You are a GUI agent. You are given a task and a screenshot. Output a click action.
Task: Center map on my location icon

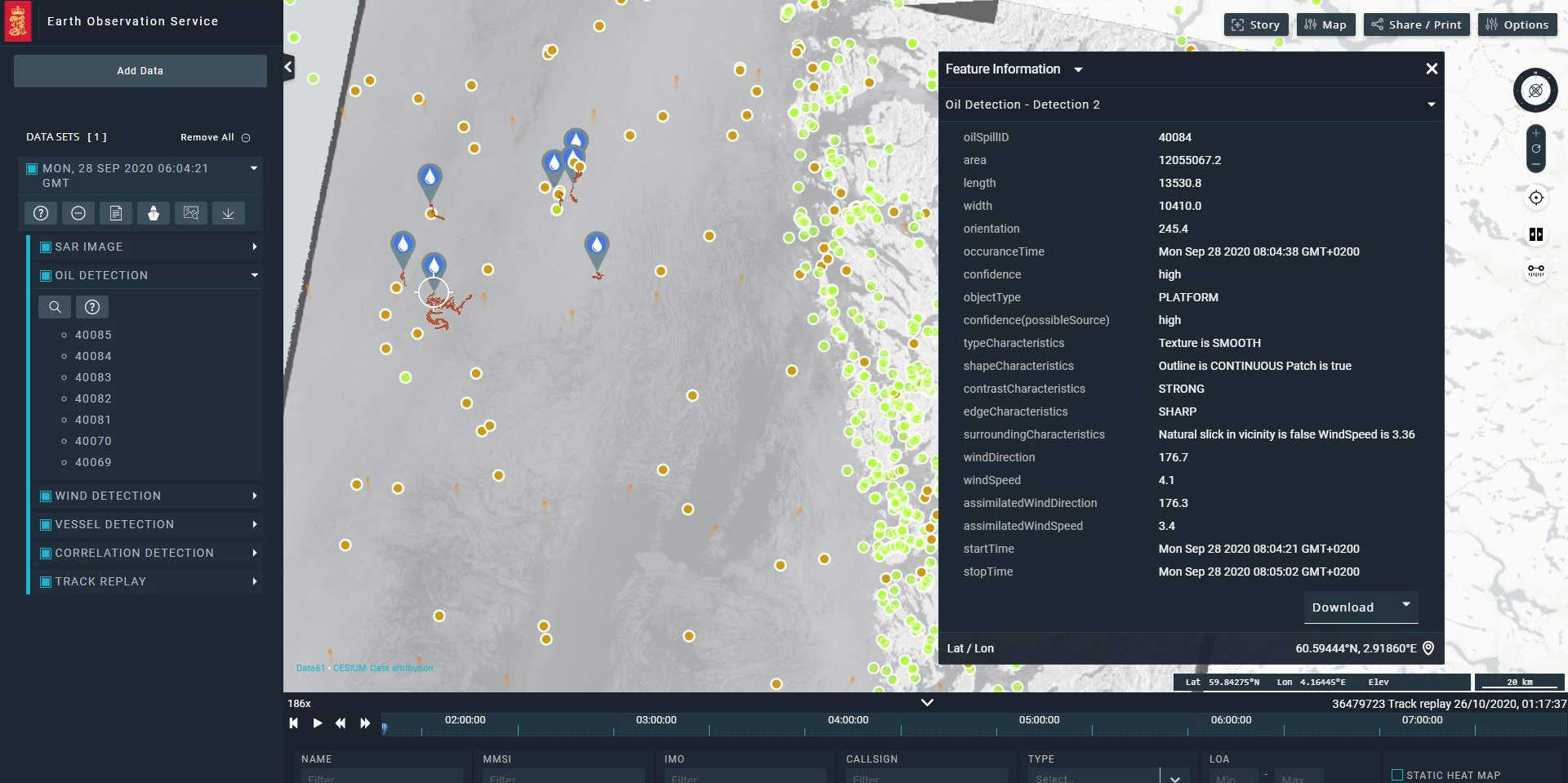(1536, 198)
